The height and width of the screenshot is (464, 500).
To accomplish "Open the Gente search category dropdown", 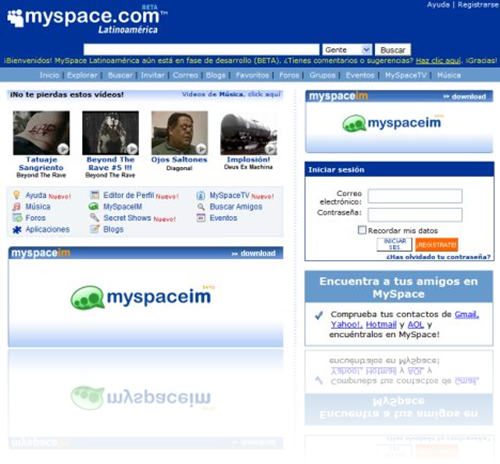I will point(347,50).
